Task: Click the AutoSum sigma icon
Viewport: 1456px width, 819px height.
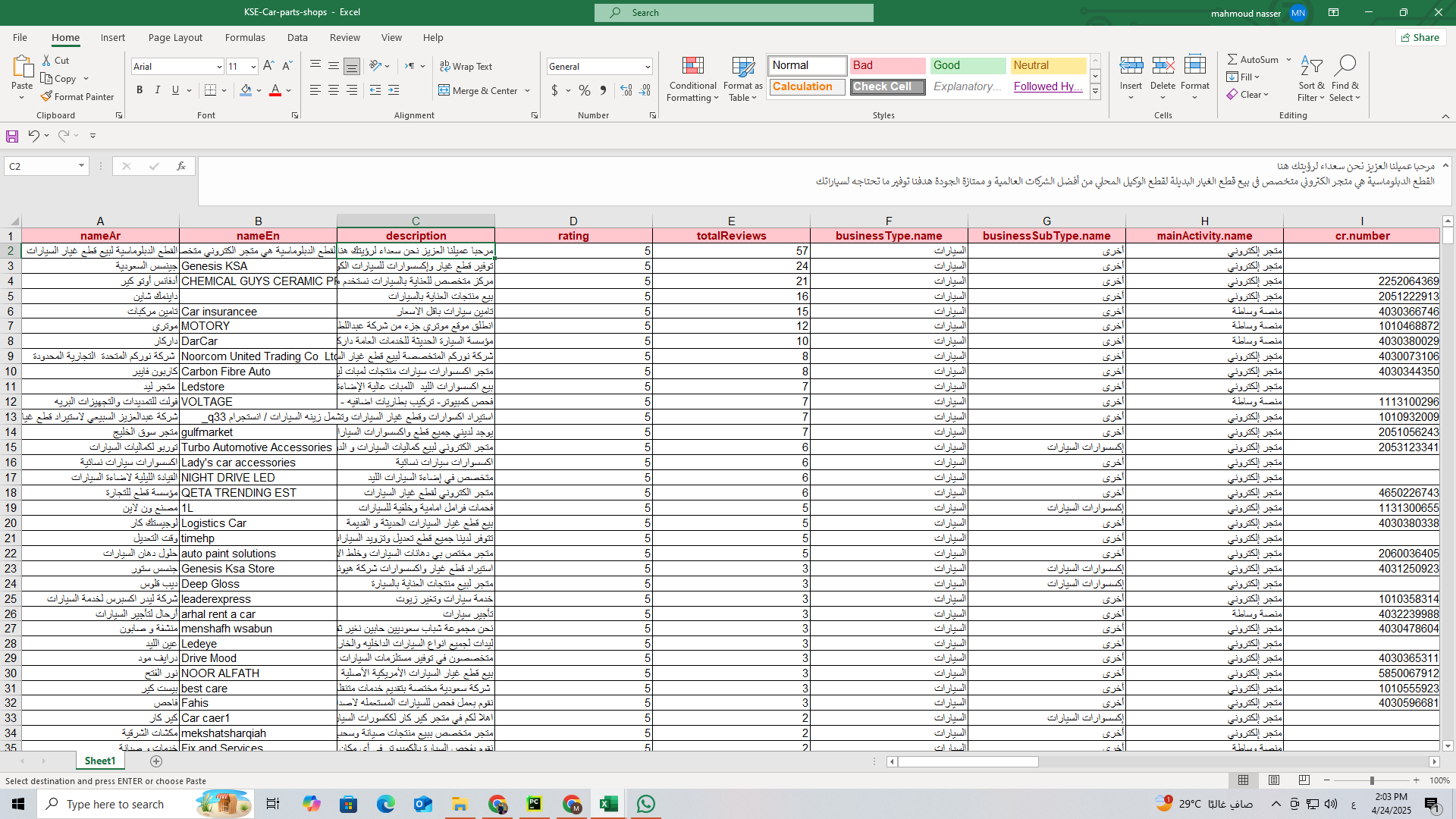Action: [x=1232, y=59]
